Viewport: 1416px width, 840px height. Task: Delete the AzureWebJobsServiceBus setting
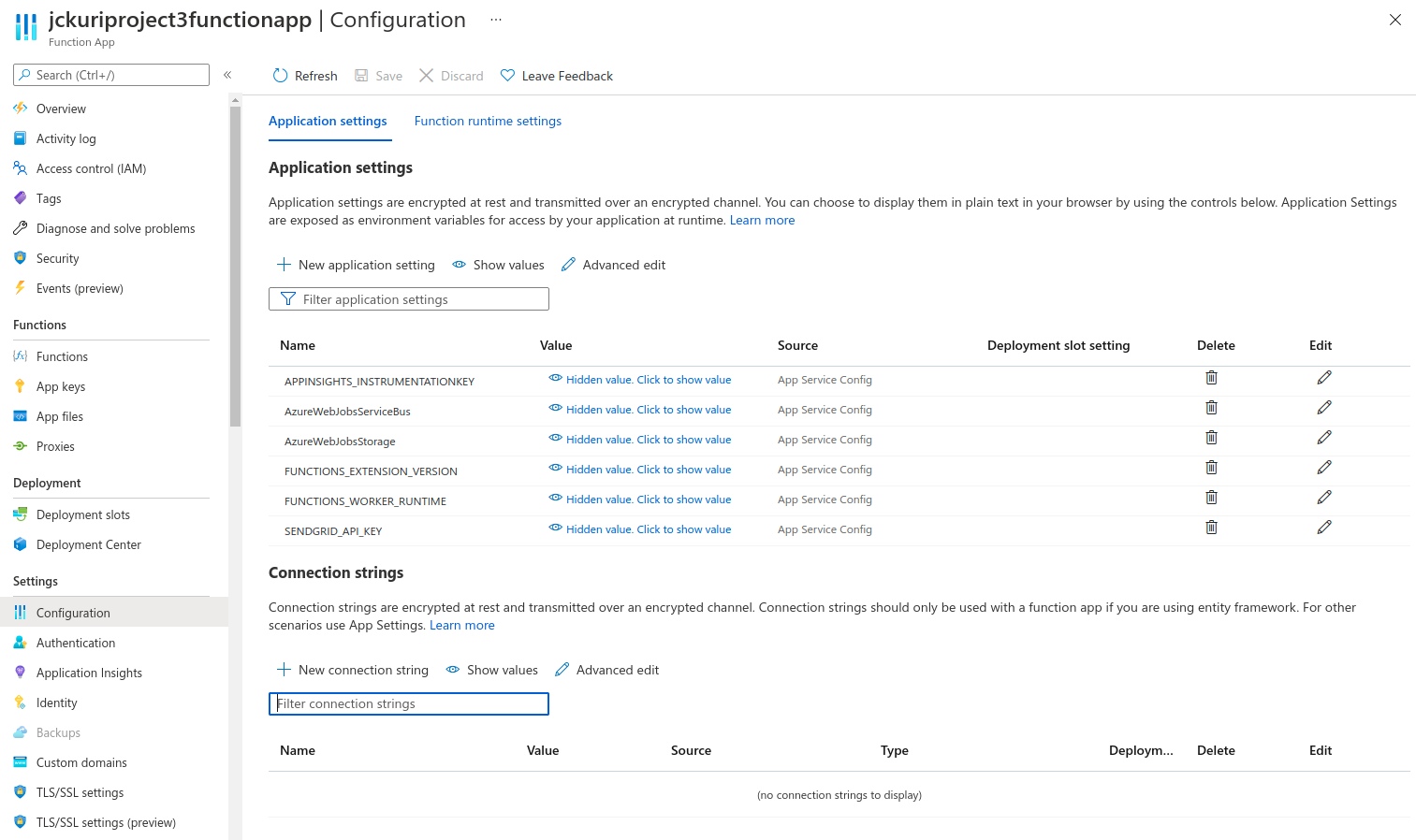click(1211, 408)
